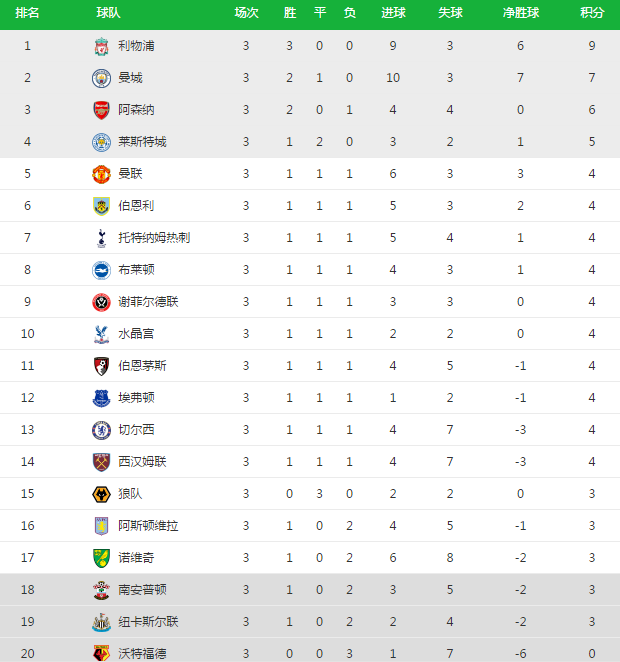Open the Arsenal club badge

click(x=101, y=110)
